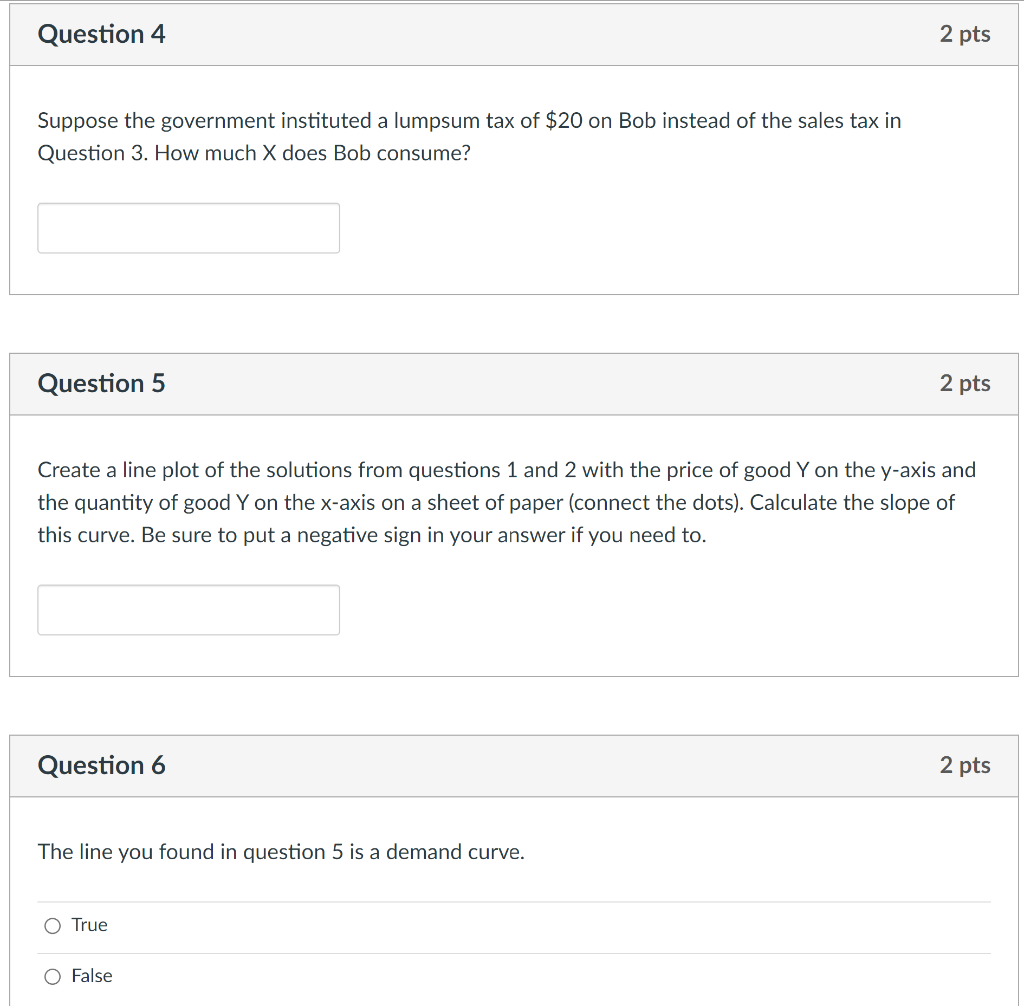Click the 2 pts label on Question 4
This screenshot has height=1006, width=1024.
(965, 33)
